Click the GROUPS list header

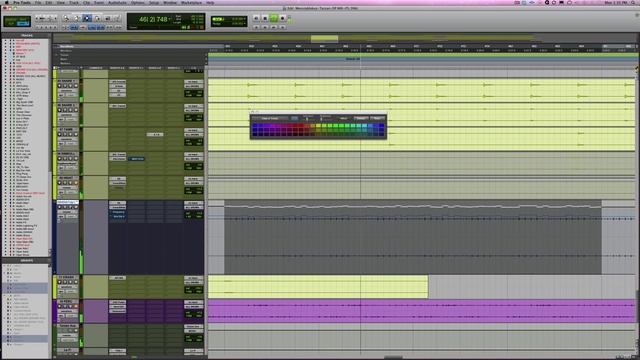point(27,260)
